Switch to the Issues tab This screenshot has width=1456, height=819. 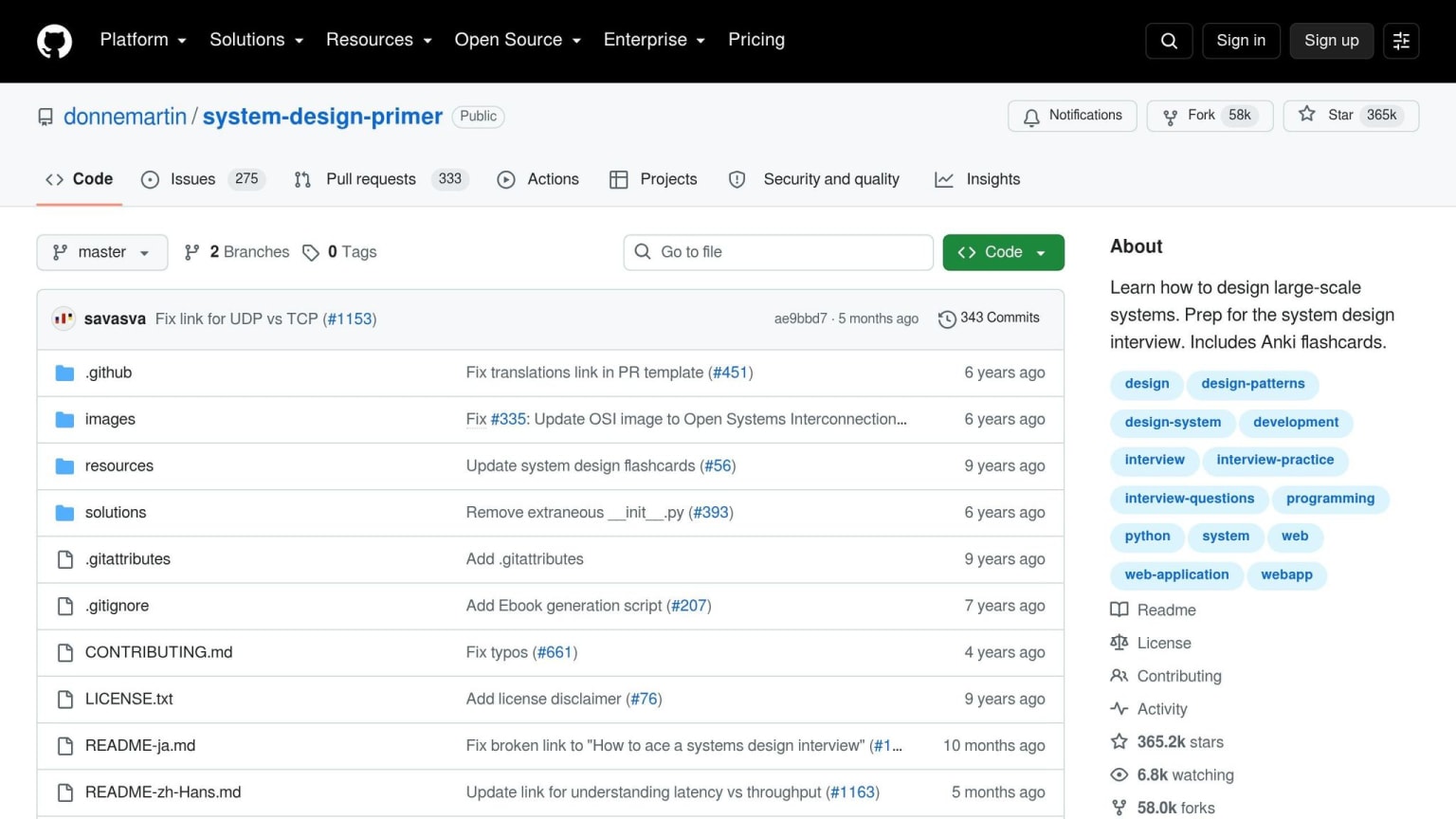(x=203, y=179)
